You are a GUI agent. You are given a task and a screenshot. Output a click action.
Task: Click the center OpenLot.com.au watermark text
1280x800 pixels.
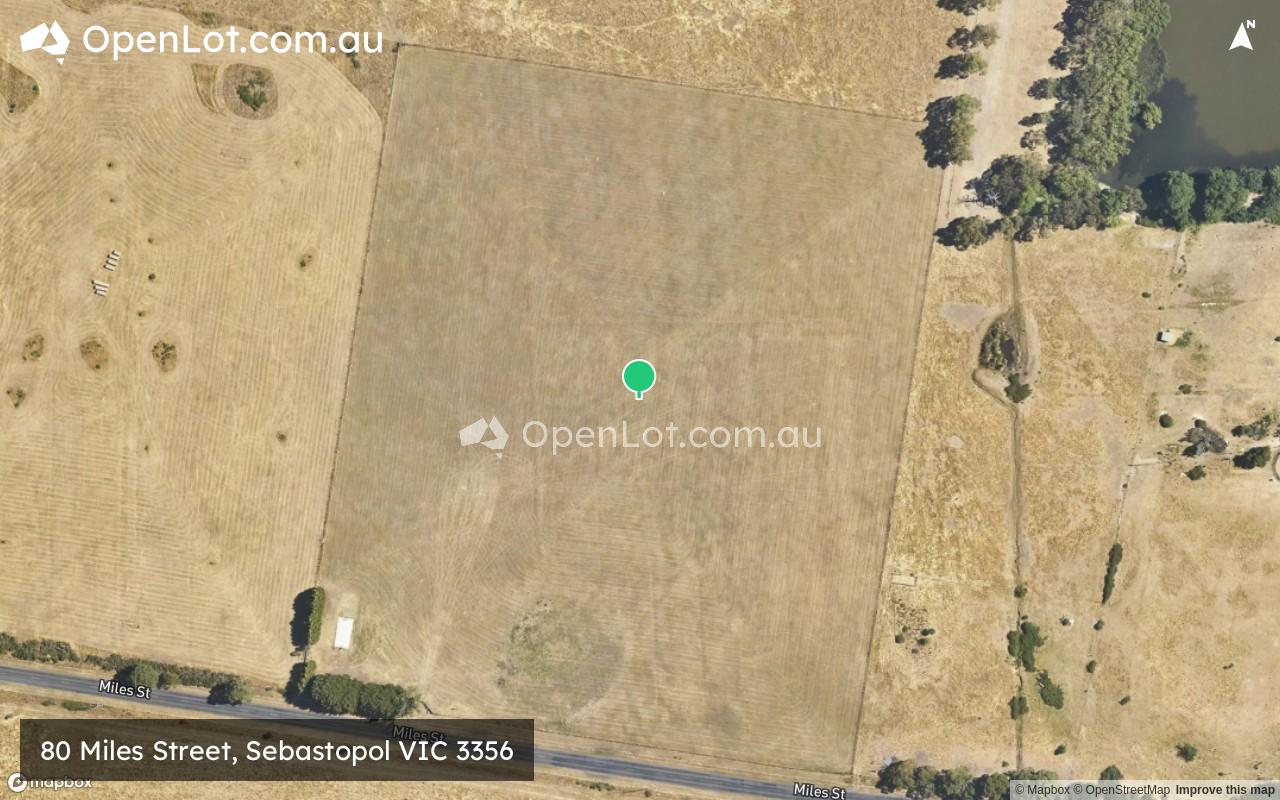point(671,435)
